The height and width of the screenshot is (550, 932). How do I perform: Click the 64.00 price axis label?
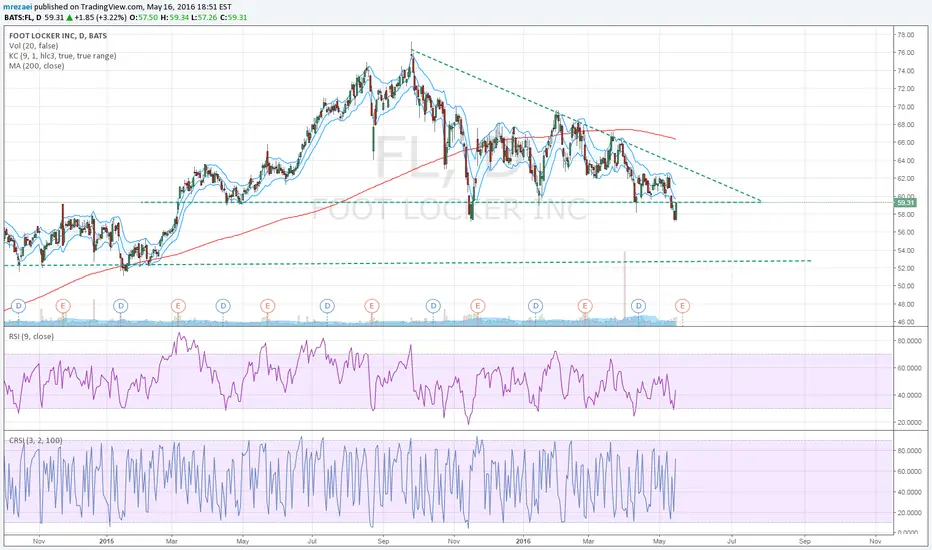point(906,161)
